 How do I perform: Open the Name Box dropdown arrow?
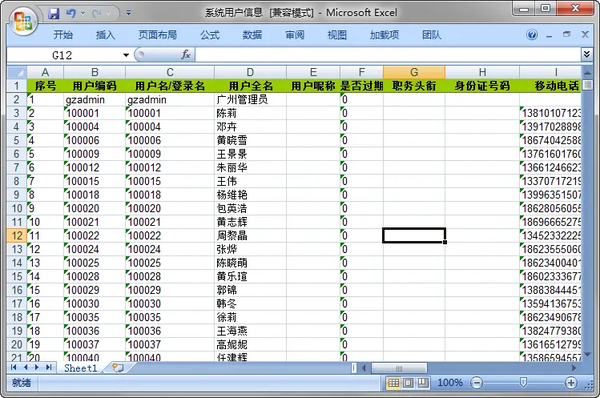pyautogui.click(x=126, y=55)
